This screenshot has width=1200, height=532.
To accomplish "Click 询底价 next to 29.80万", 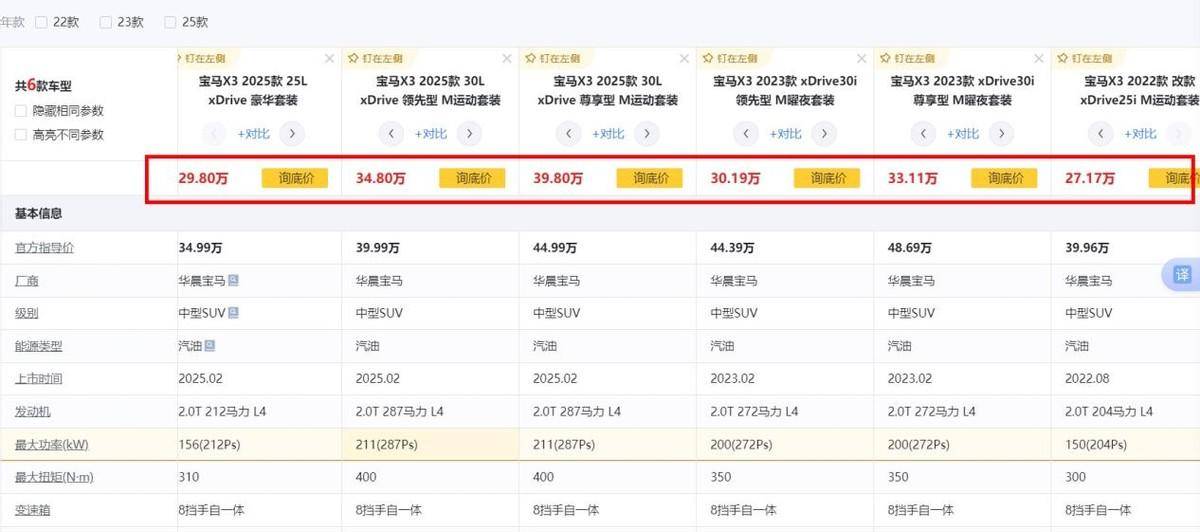I will click(295, 178).
